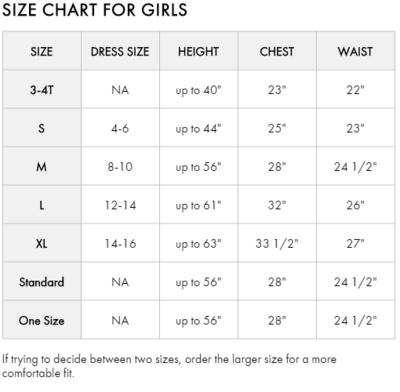Screen dimensions: 400x392
Task: Click the Standard size row label
Action: point(42,282)
